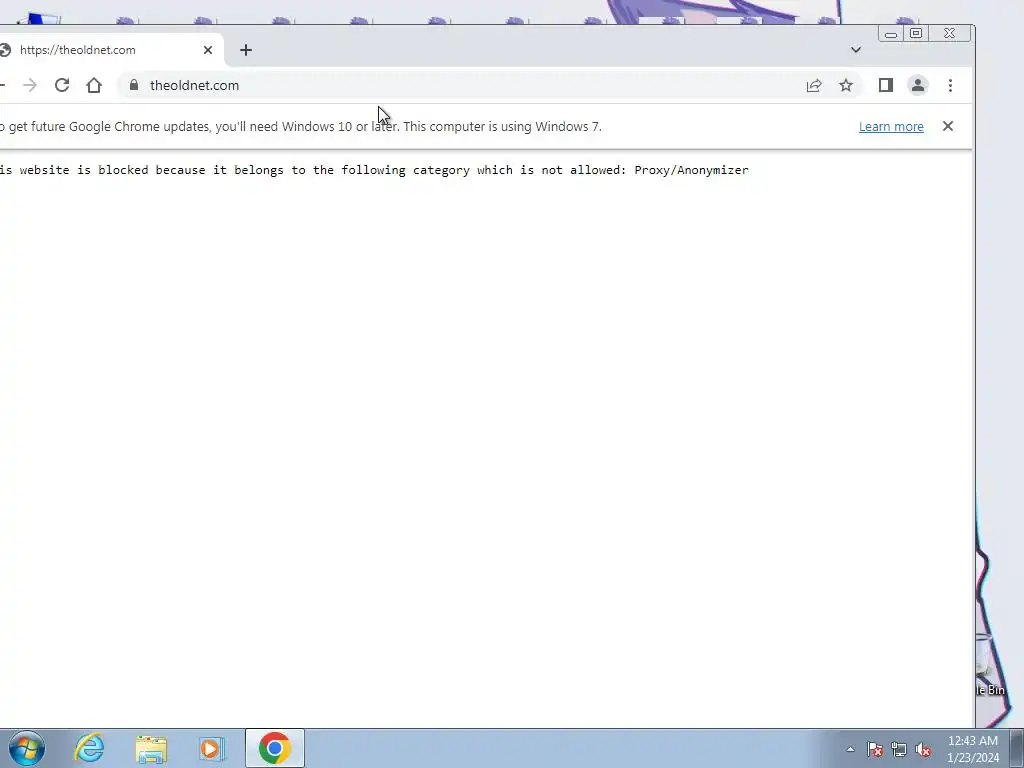1024x768 pixels.
Task: Click the Show desktop strip
Action: 1017,748
